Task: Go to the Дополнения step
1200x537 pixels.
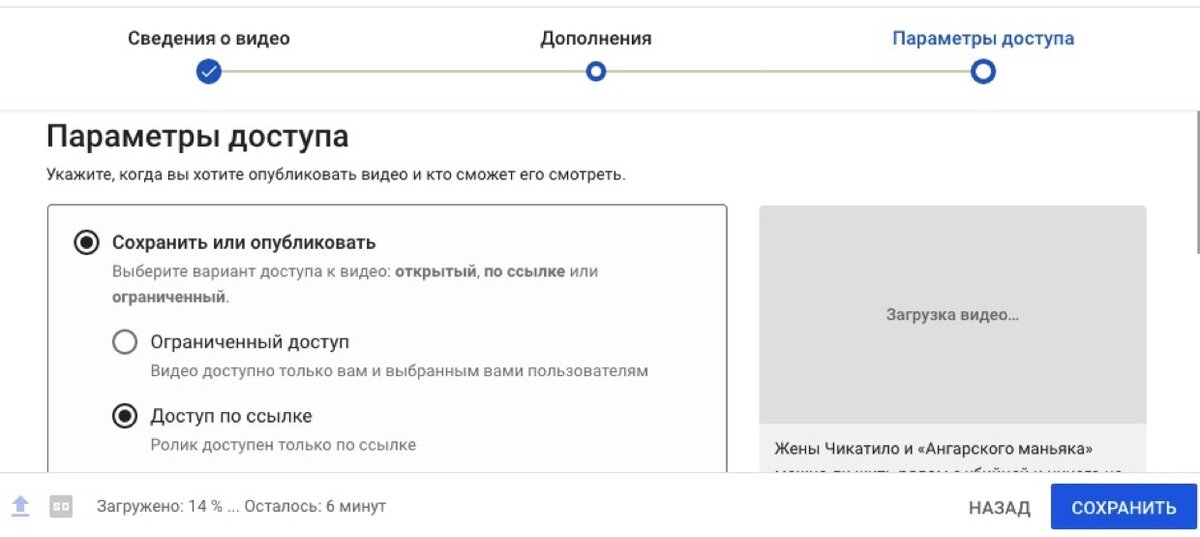Action: click(596, 39)
